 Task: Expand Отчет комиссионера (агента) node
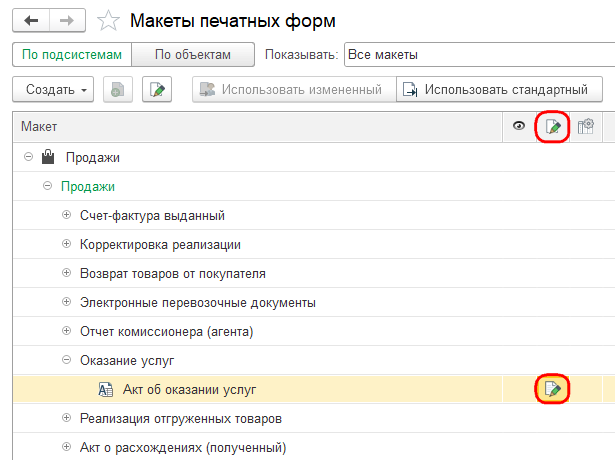(67, 331)
